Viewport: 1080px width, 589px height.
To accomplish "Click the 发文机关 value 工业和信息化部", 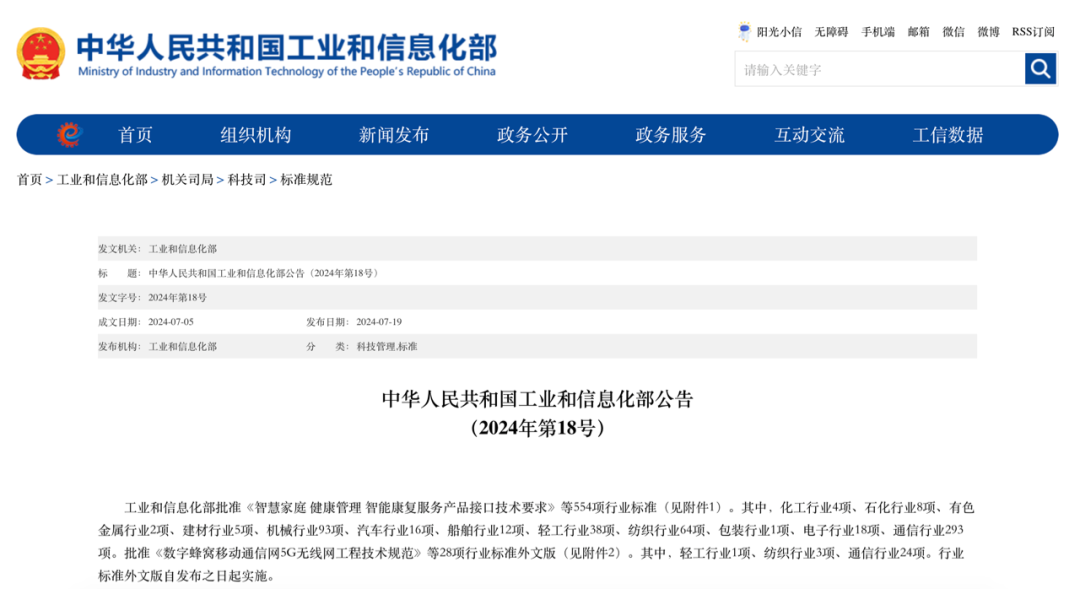I will click(x=183, y=249).
